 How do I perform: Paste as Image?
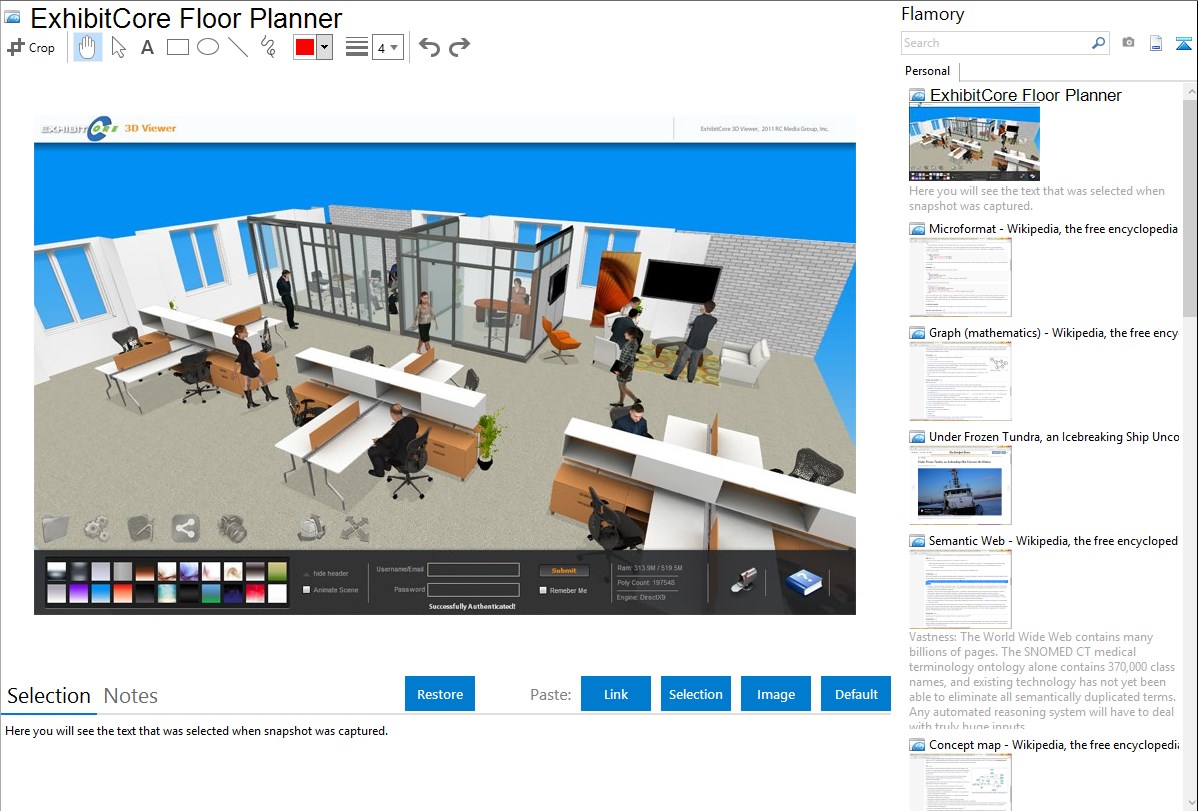[776, 694]
